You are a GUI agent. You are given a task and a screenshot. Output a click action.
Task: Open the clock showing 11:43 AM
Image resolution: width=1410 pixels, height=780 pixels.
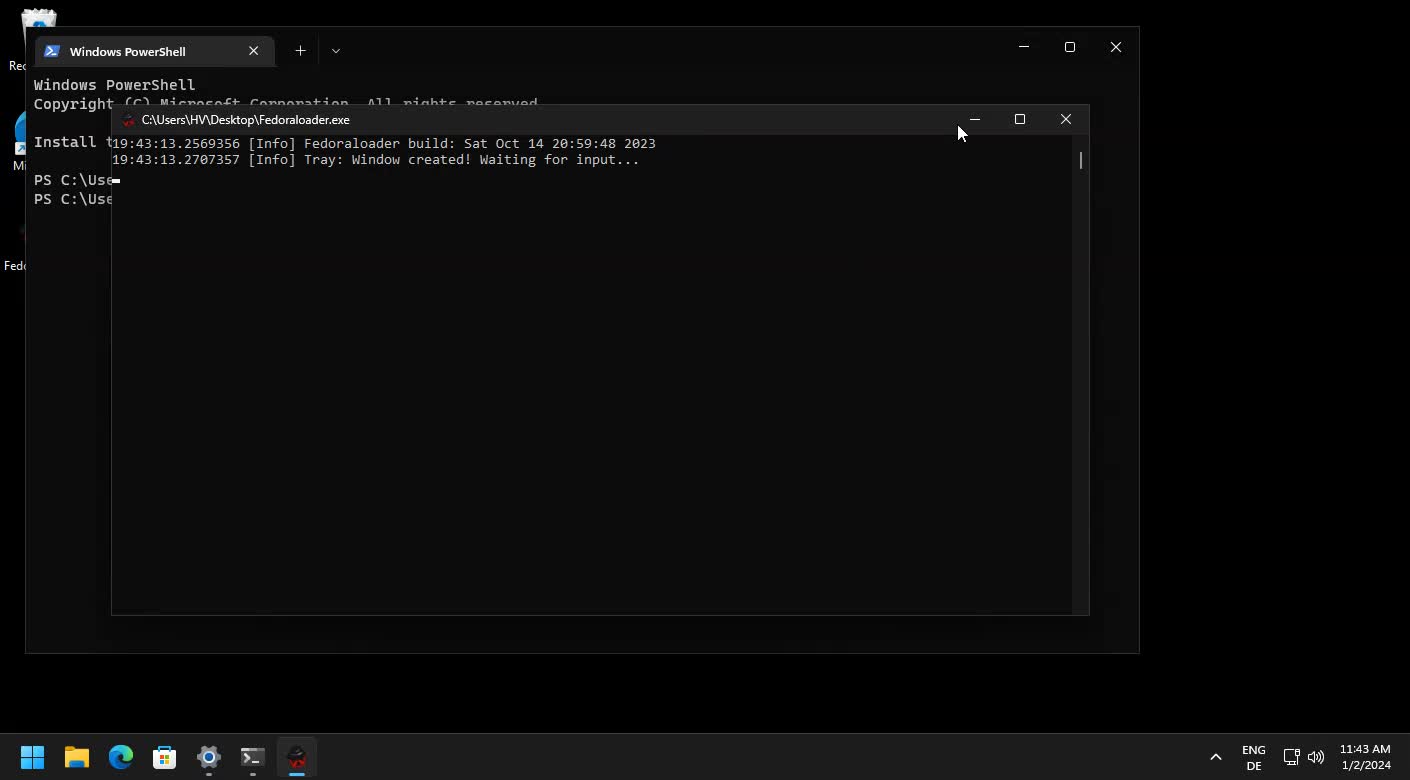point(1365,757)
